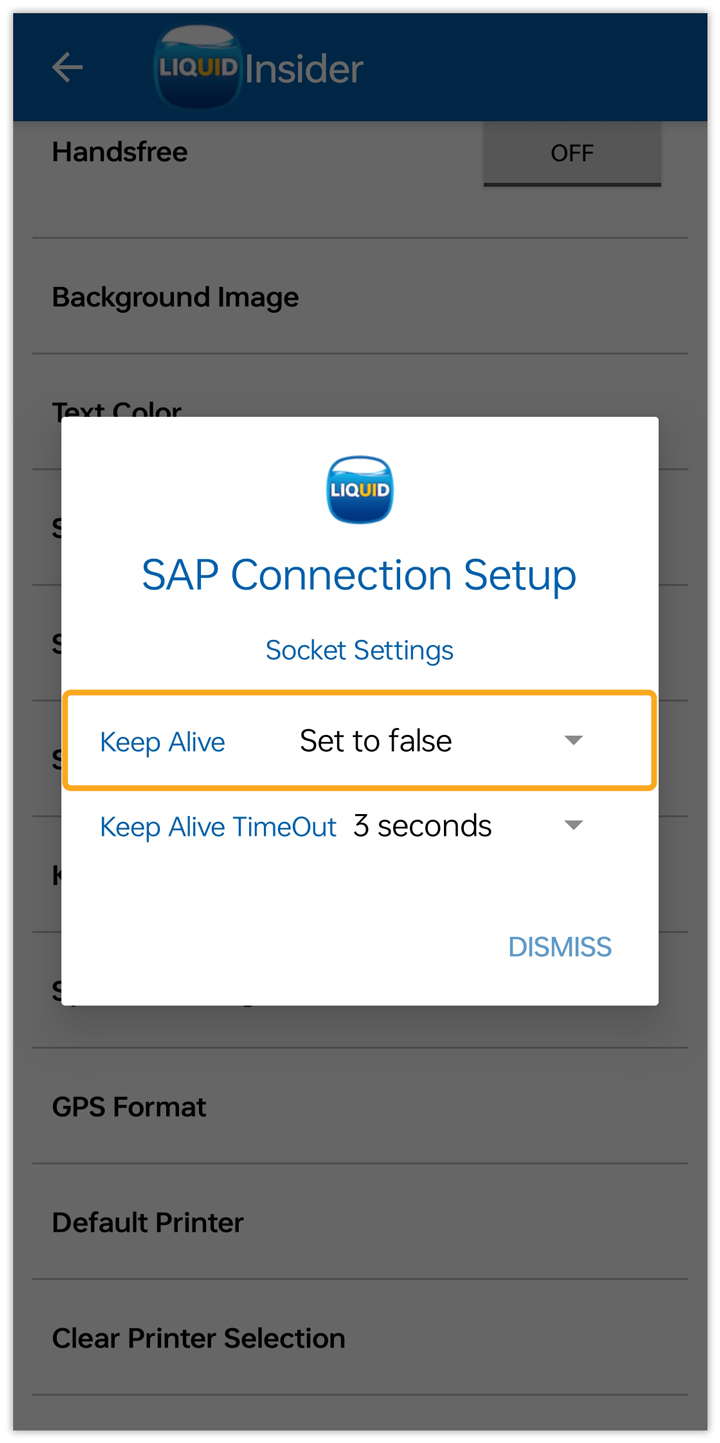Screen dimensions: 720x1443
Task: Select the 'Set to false' value
Action: pyautogui.click(x=376, y=740)
